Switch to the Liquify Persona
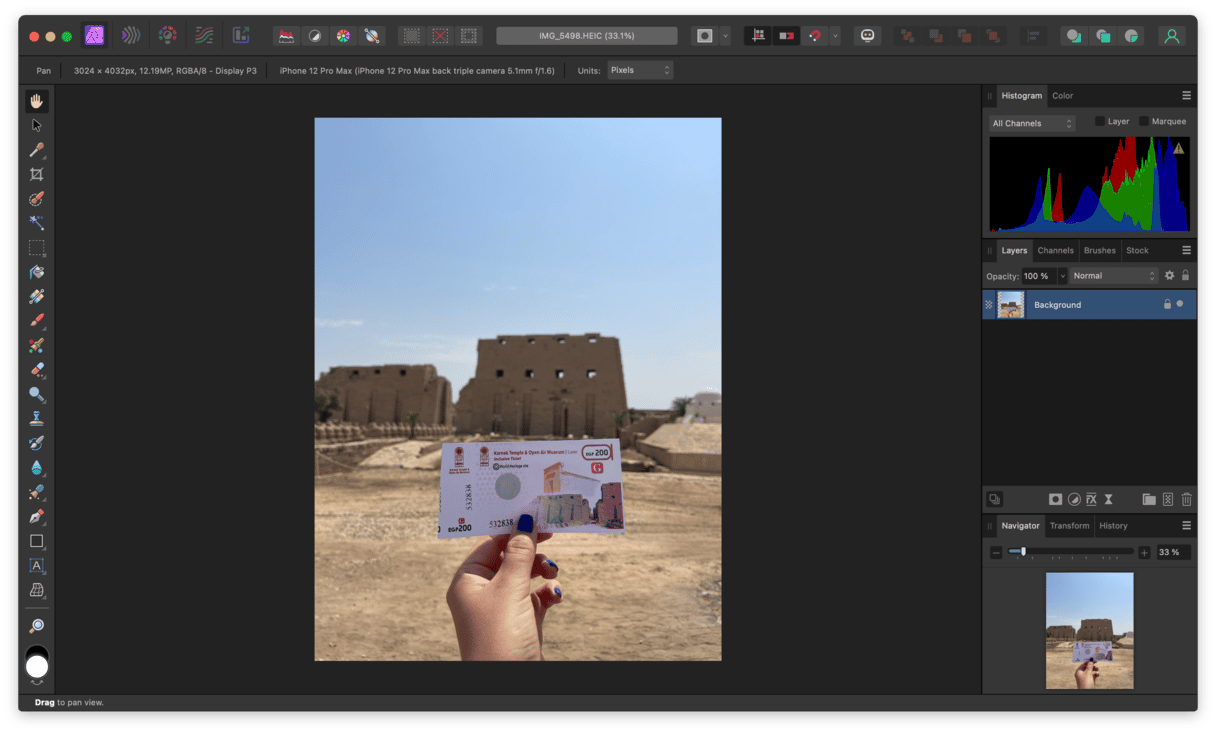 [131, 35]
